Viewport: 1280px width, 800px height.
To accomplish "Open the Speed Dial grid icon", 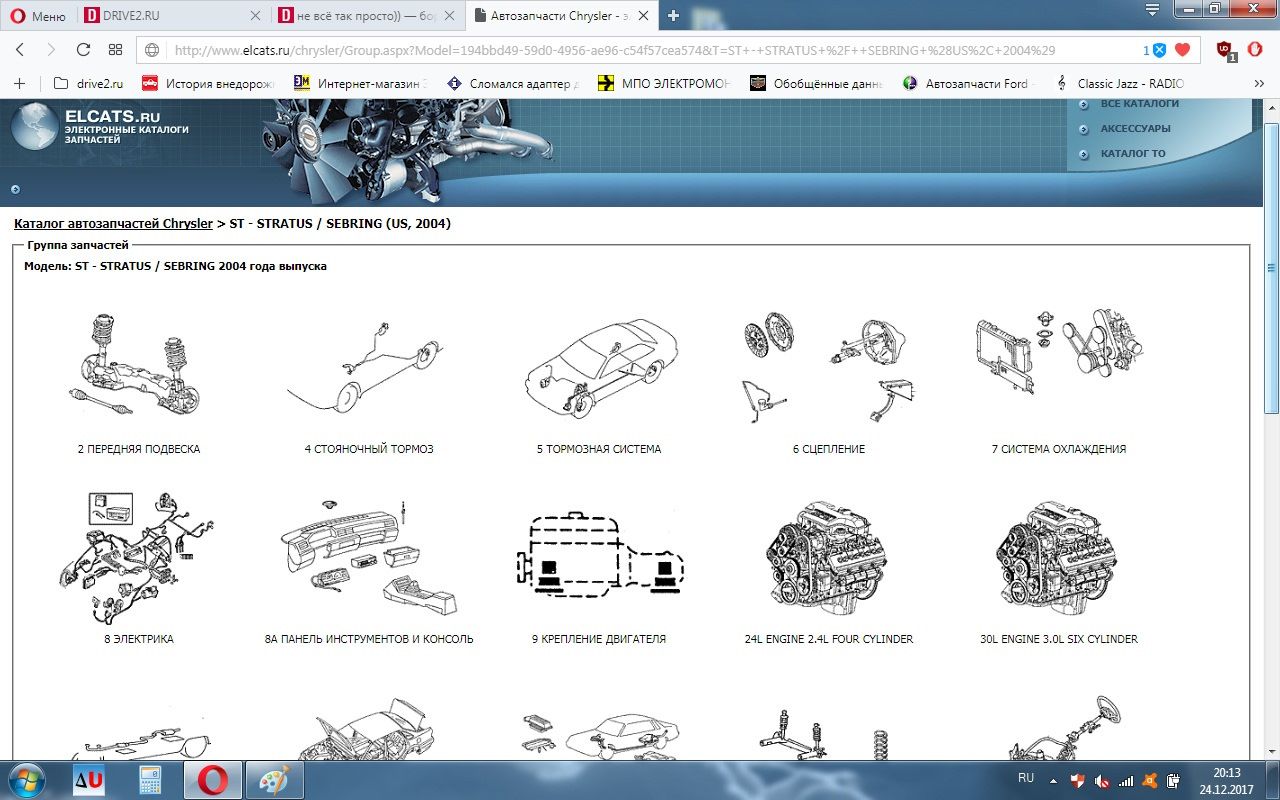I will (x=115, y=50).
